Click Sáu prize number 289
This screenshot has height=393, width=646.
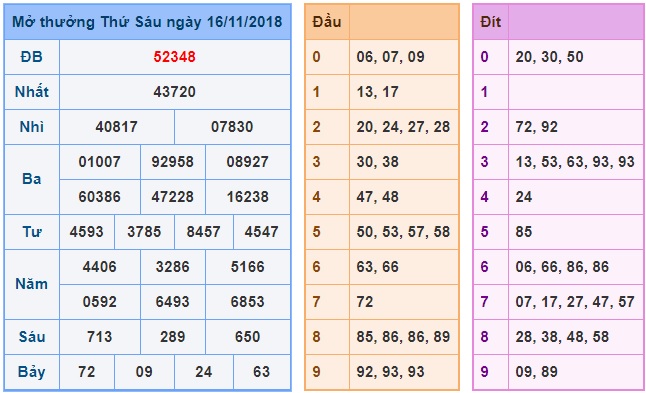172,337
